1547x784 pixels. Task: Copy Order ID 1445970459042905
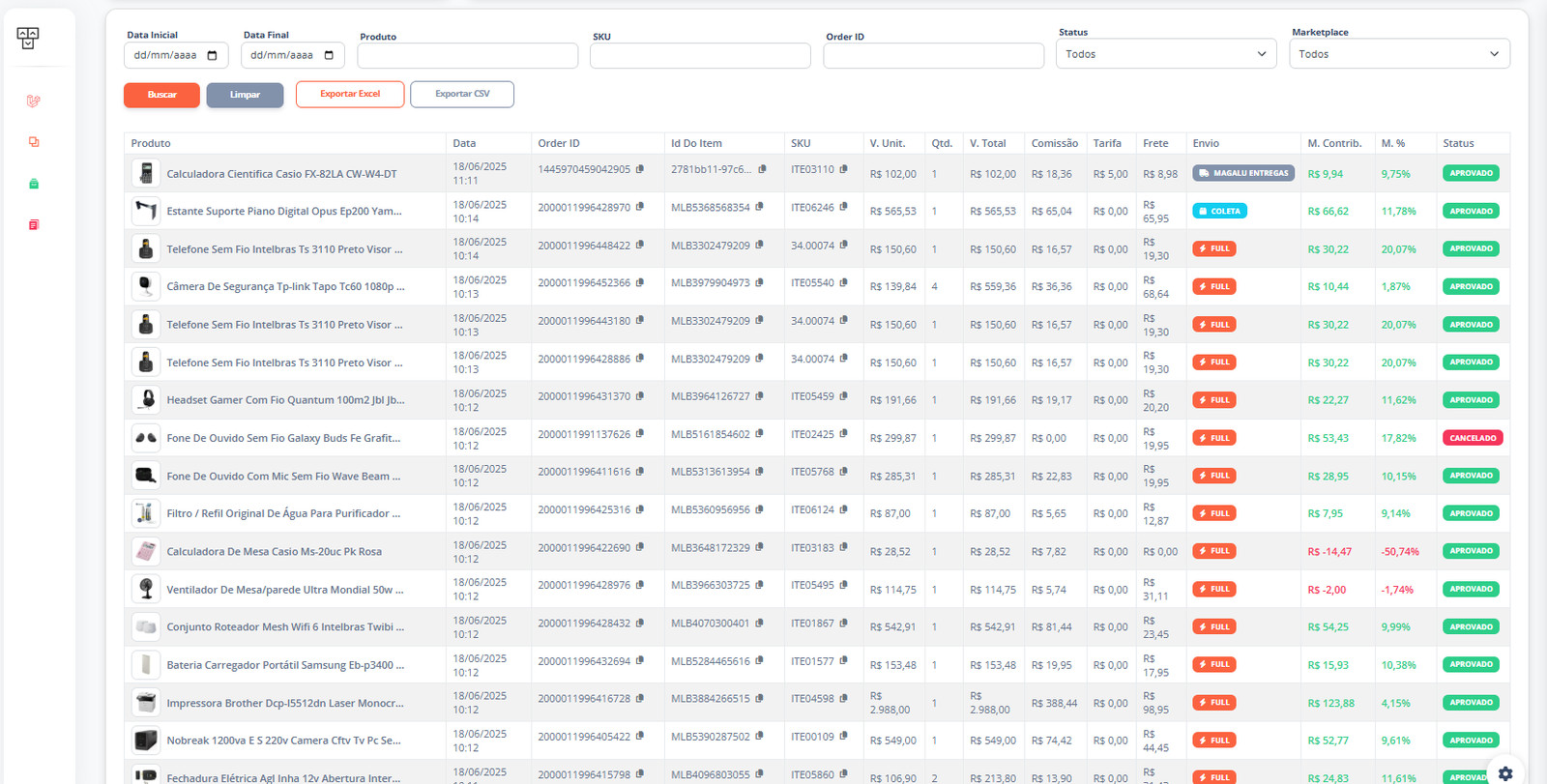pyautogui.click(x=640, y=168)
